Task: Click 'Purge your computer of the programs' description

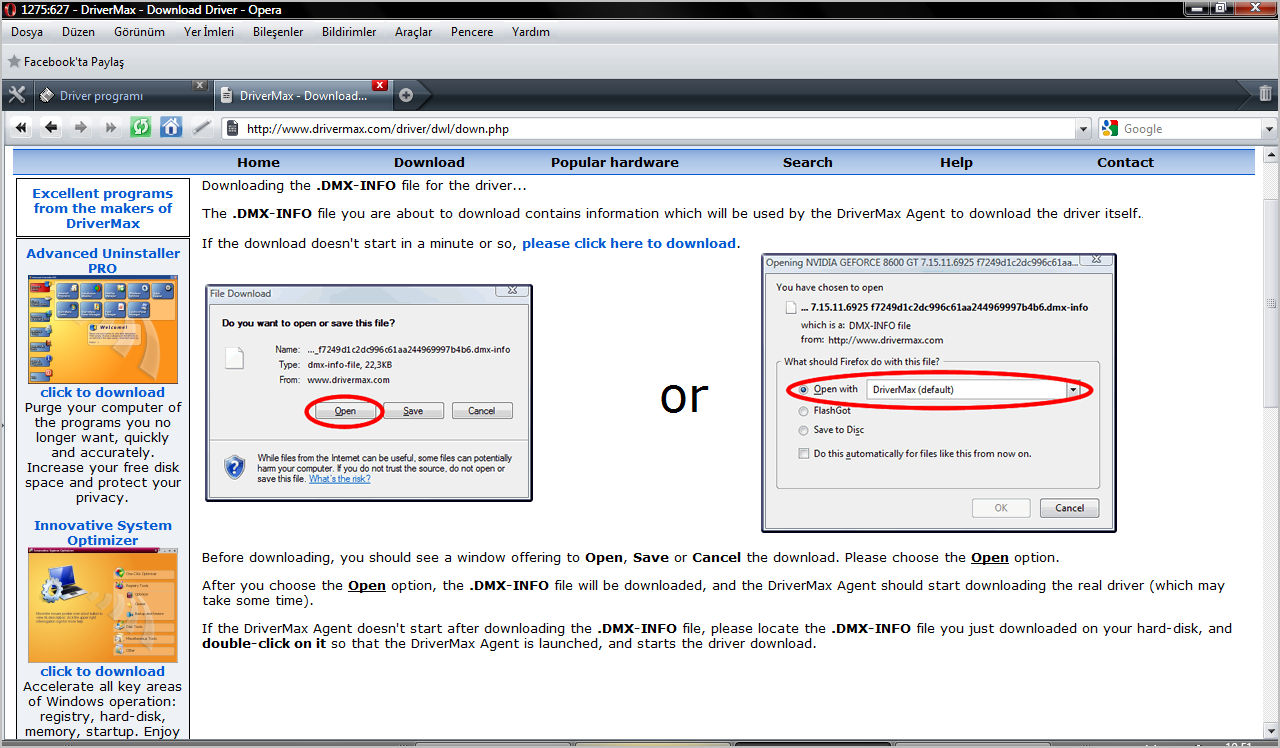Action: click(x=103, y=452)
